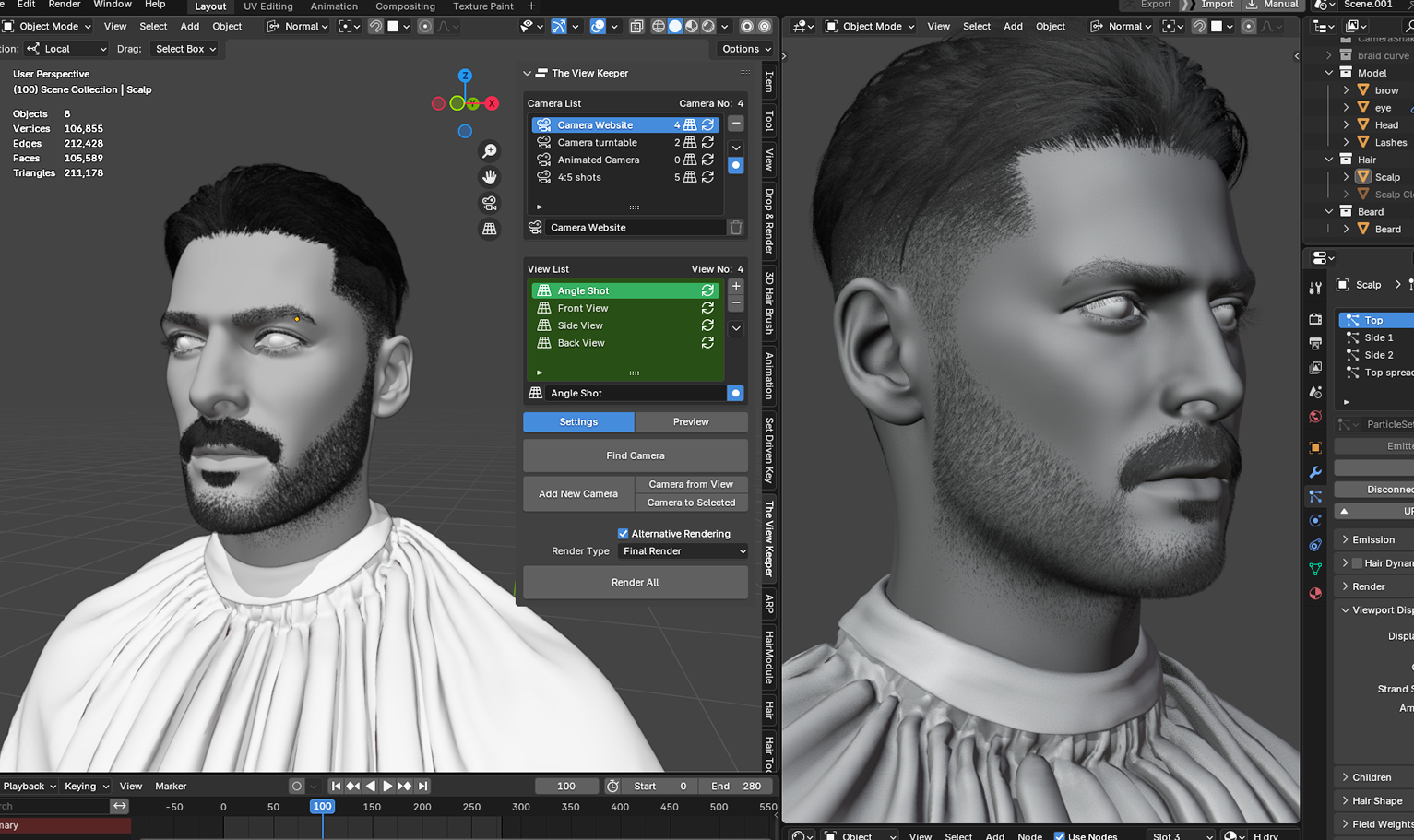Open Object Mode dropdown in left viewport
The image size is (1414, 840).
click(46, 27)
